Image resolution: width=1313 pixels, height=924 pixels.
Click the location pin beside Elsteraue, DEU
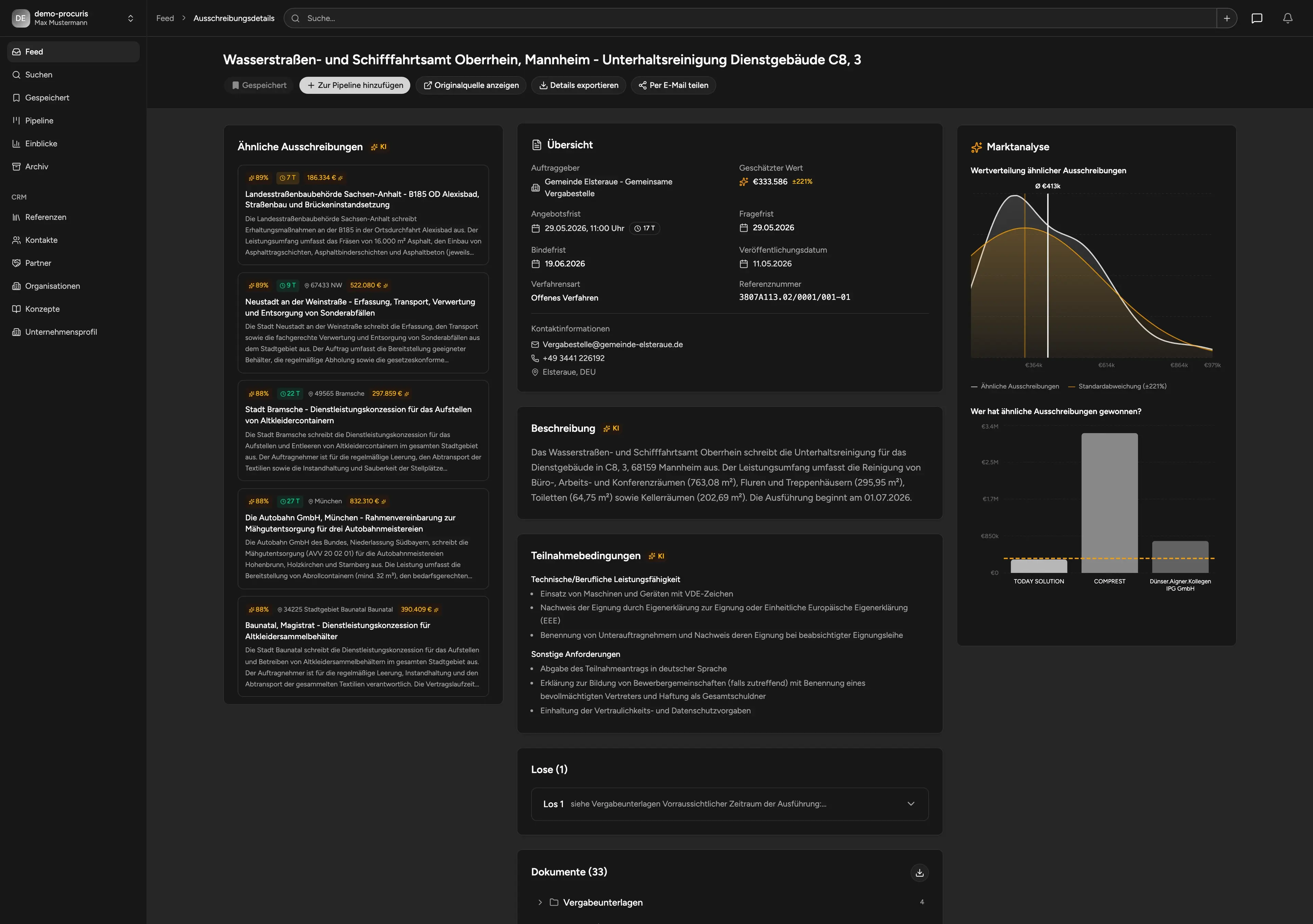point(535,372)
